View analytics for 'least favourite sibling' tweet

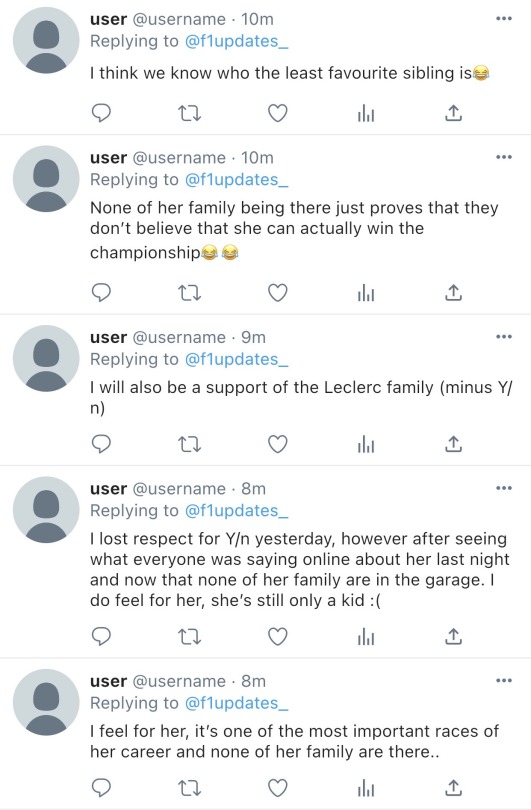(366, 113)
